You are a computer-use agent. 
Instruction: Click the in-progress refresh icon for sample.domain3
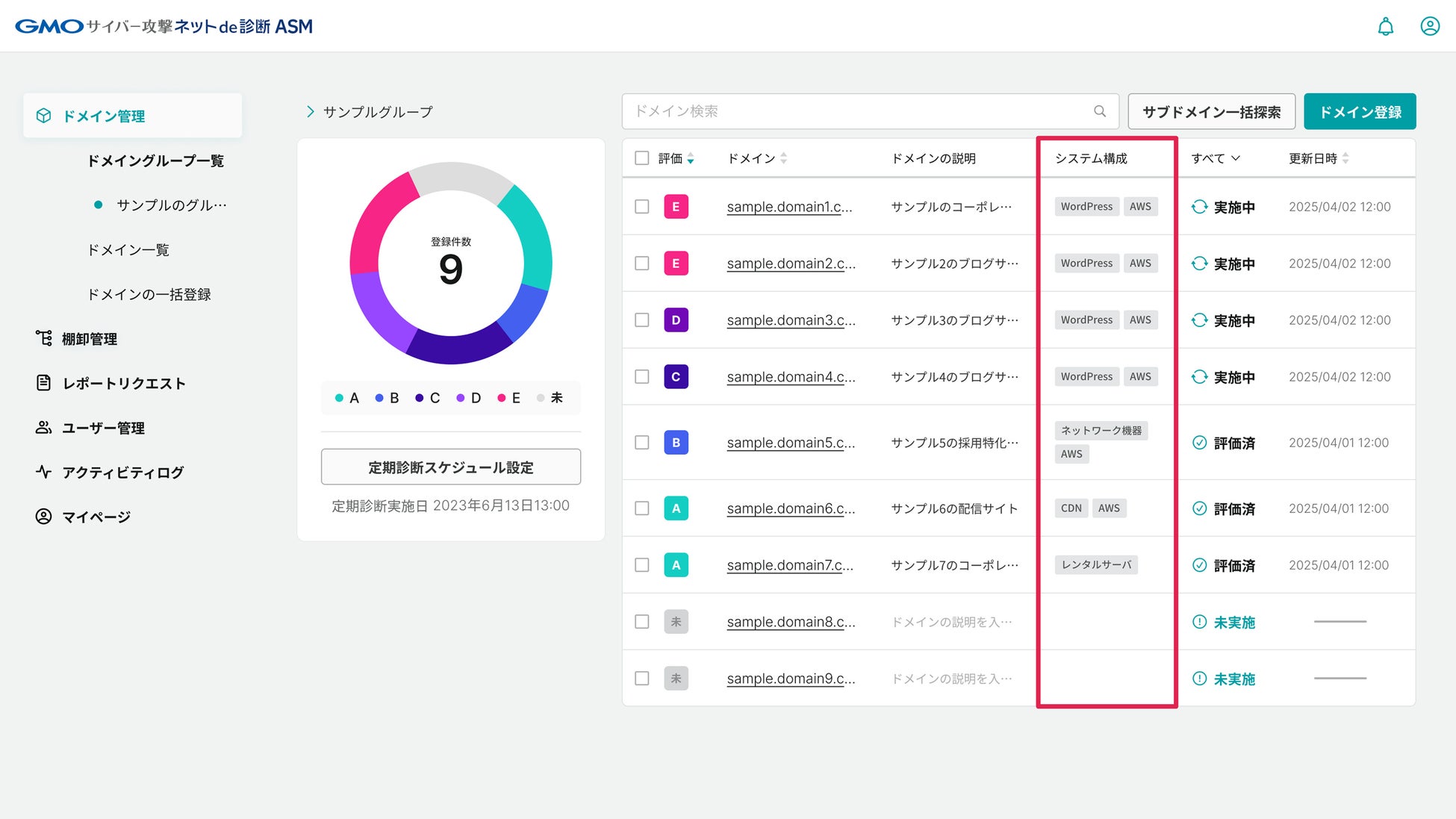[1199, 320]
